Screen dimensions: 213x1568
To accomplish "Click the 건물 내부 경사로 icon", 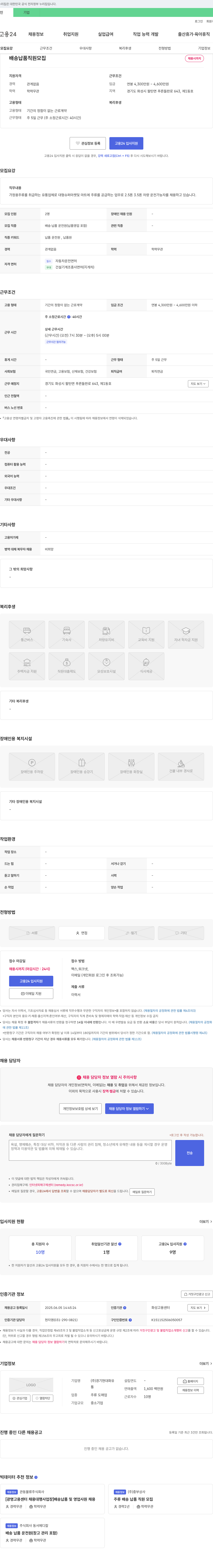I will point(181,766).
